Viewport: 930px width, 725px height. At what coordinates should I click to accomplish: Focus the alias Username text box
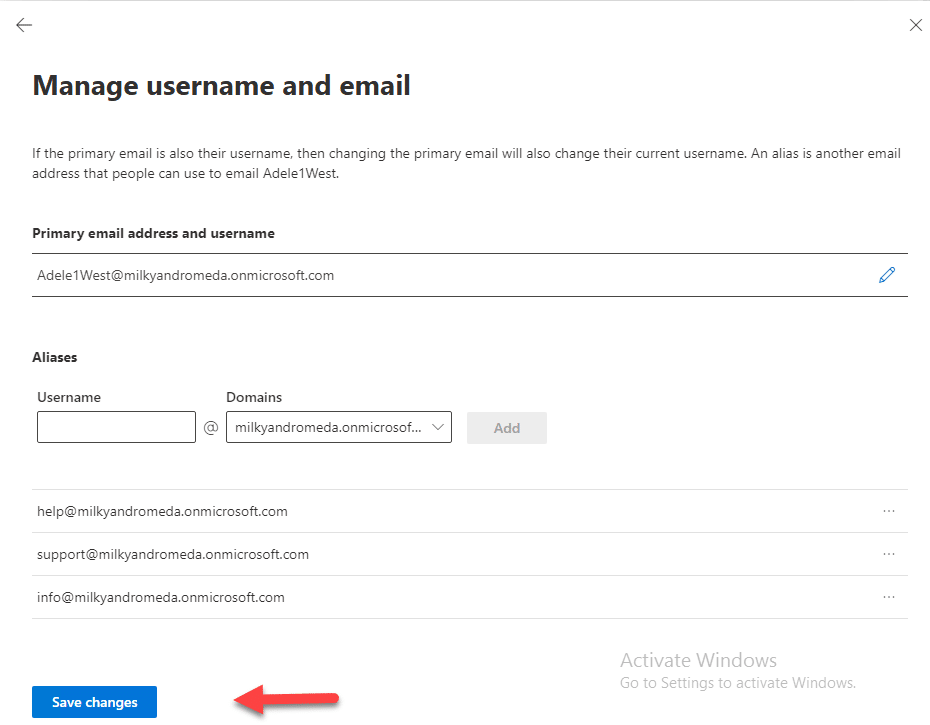tap(116, 427)
